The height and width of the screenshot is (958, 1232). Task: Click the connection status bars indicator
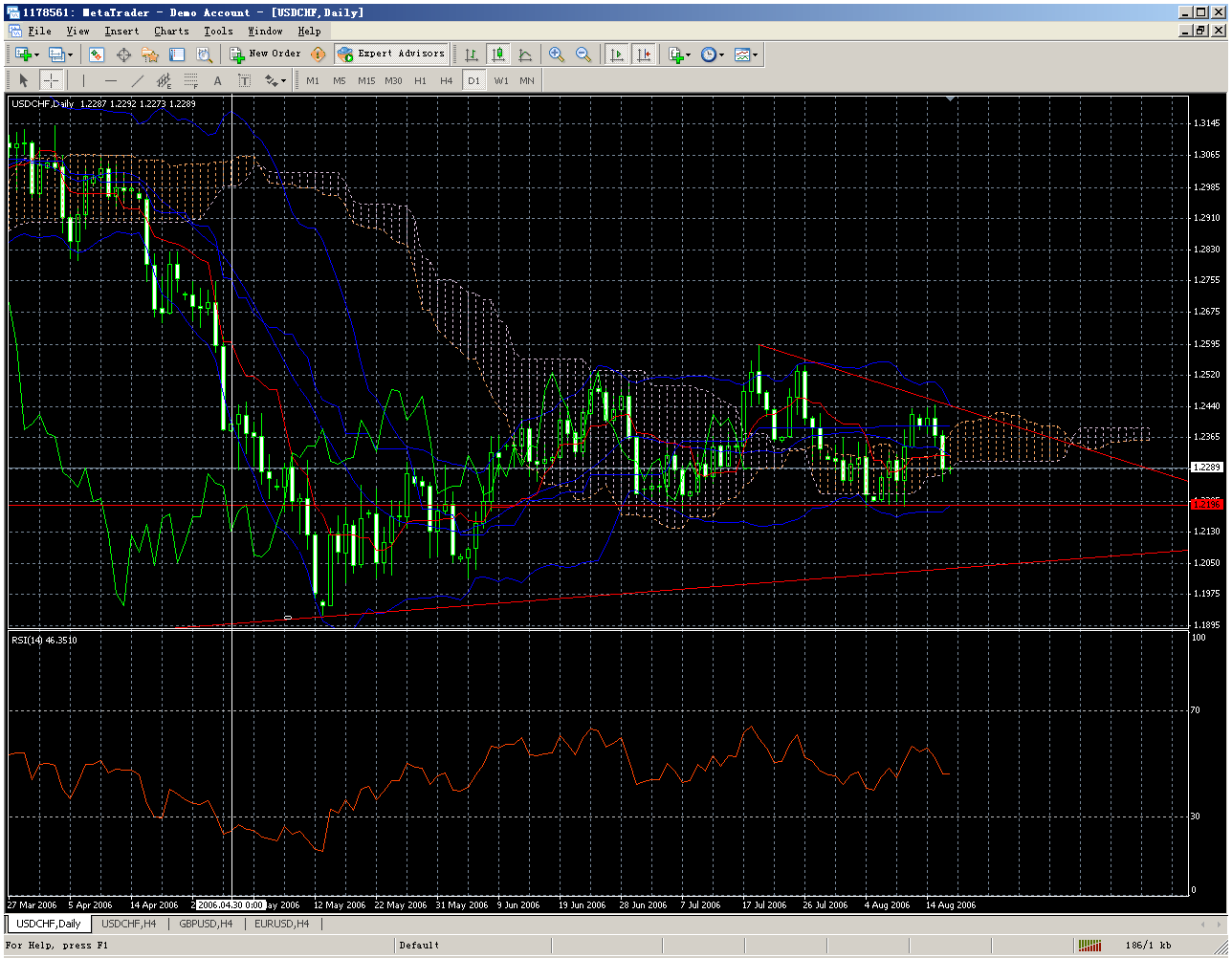[x=1089, y=946]
